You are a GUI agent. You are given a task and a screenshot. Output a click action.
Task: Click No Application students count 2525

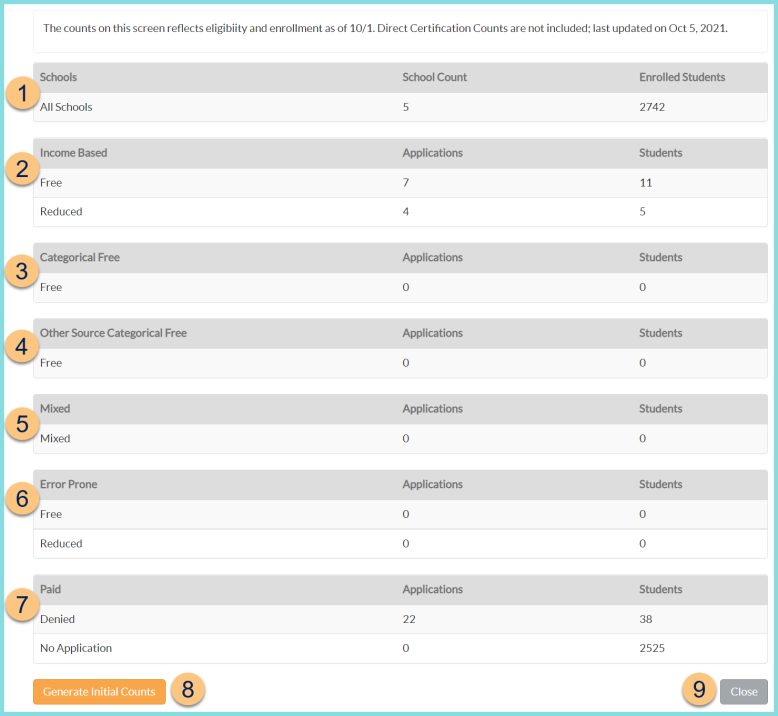(652, 648)
